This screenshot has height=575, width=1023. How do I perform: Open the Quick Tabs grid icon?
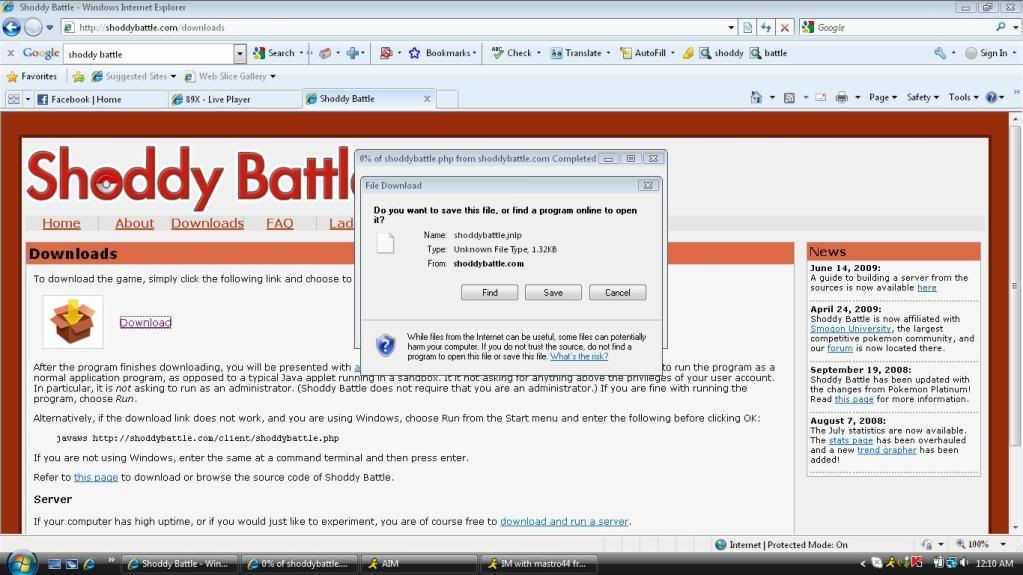click(x=13, y=99)
